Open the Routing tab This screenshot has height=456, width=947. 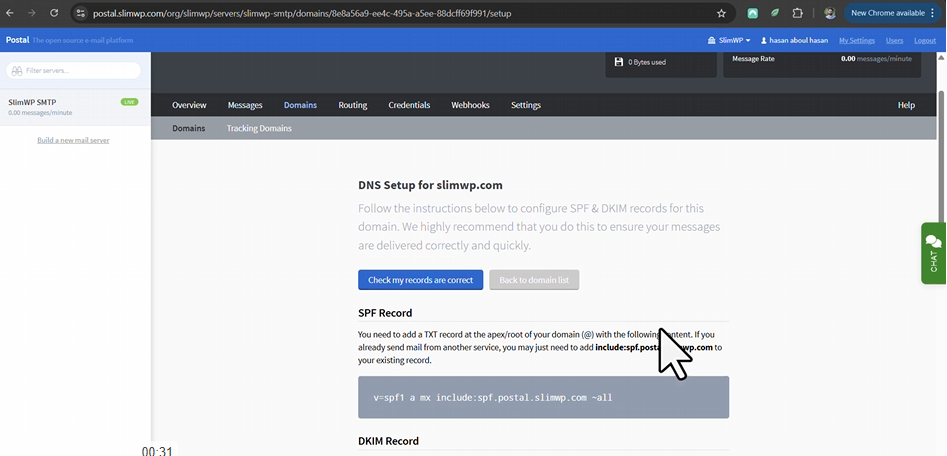353,105
